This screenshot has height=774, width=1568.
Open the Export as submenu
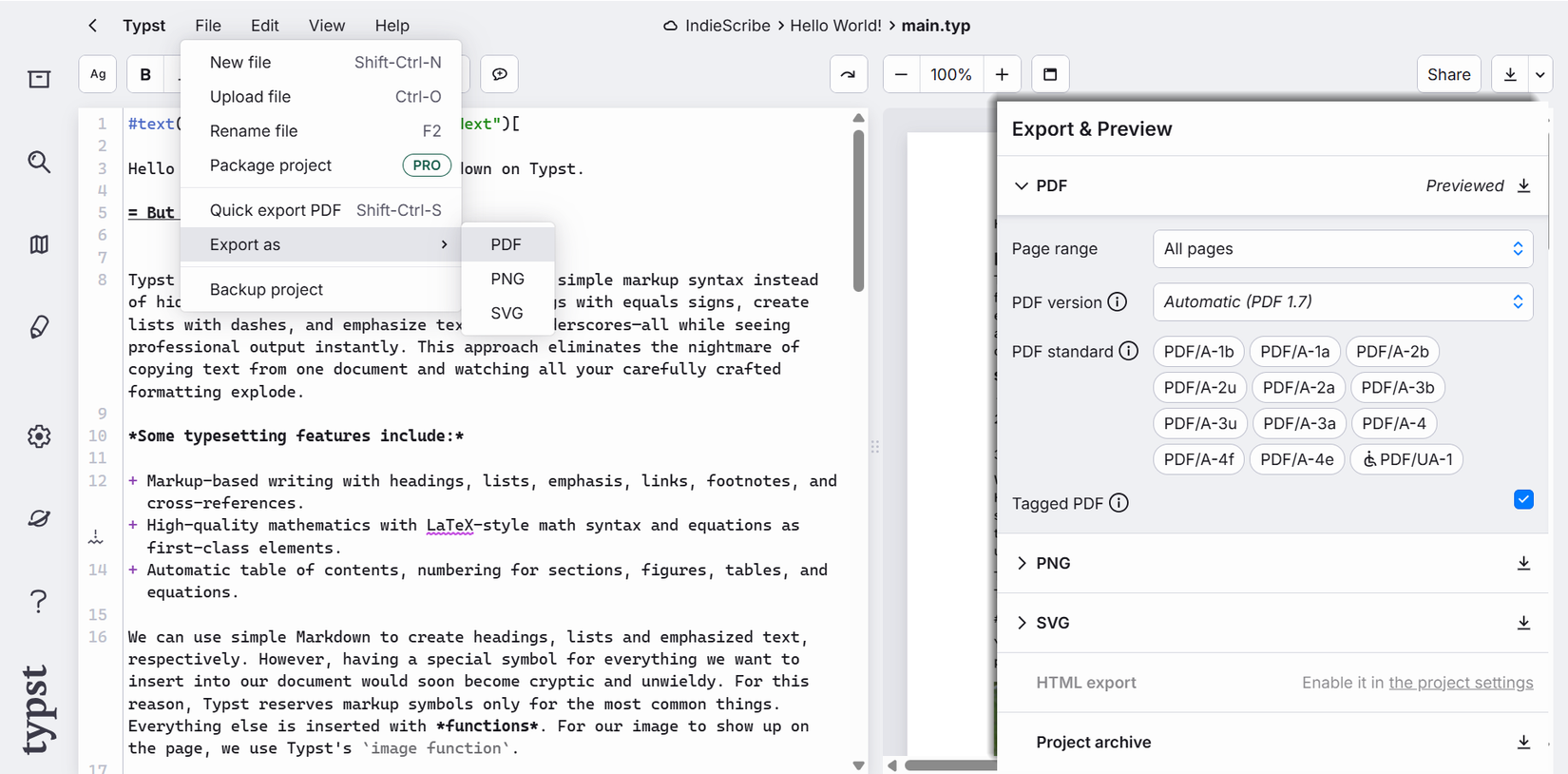point(321,244)
